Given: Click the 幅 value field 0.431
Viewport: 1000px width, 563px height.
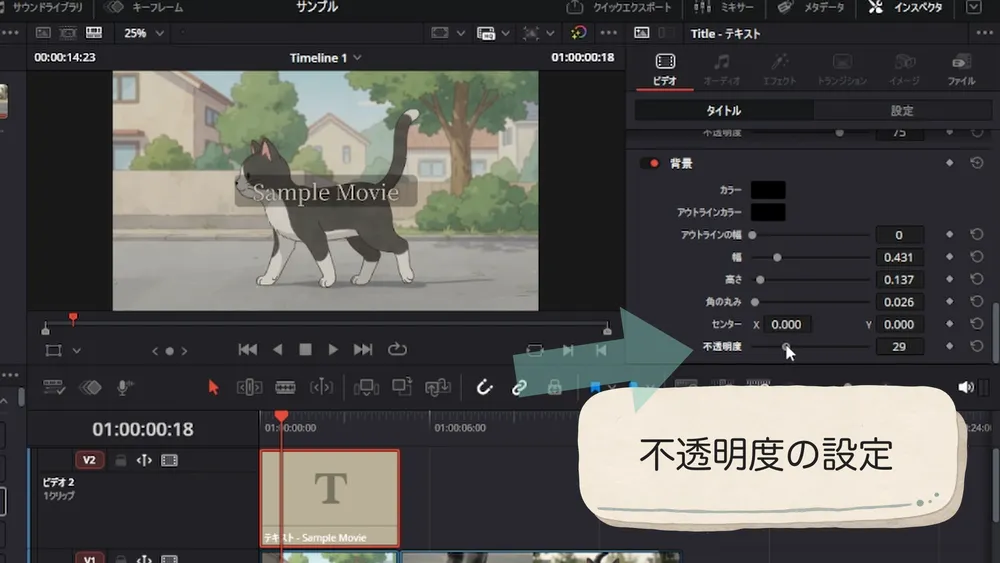Looking at the screenshot, I should (899, 258).
